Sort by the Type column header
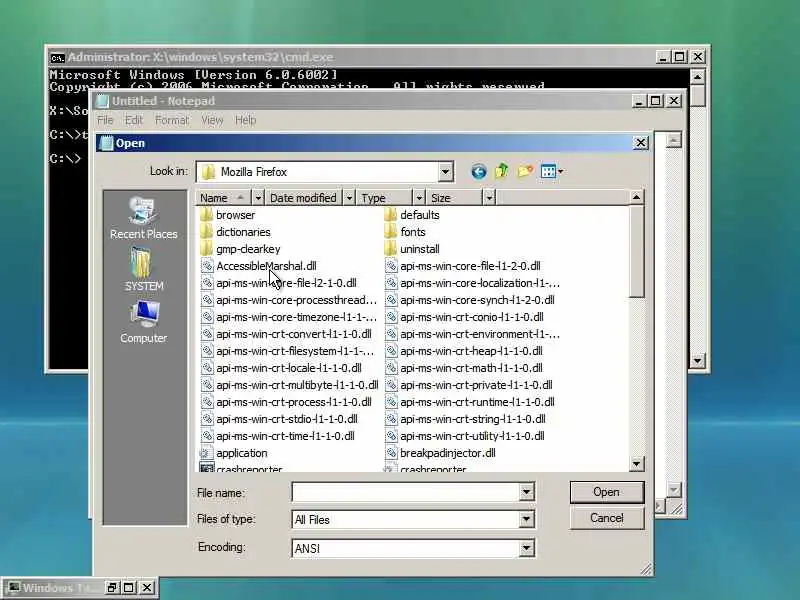800x600 pixels. click(x=384, y=197)
